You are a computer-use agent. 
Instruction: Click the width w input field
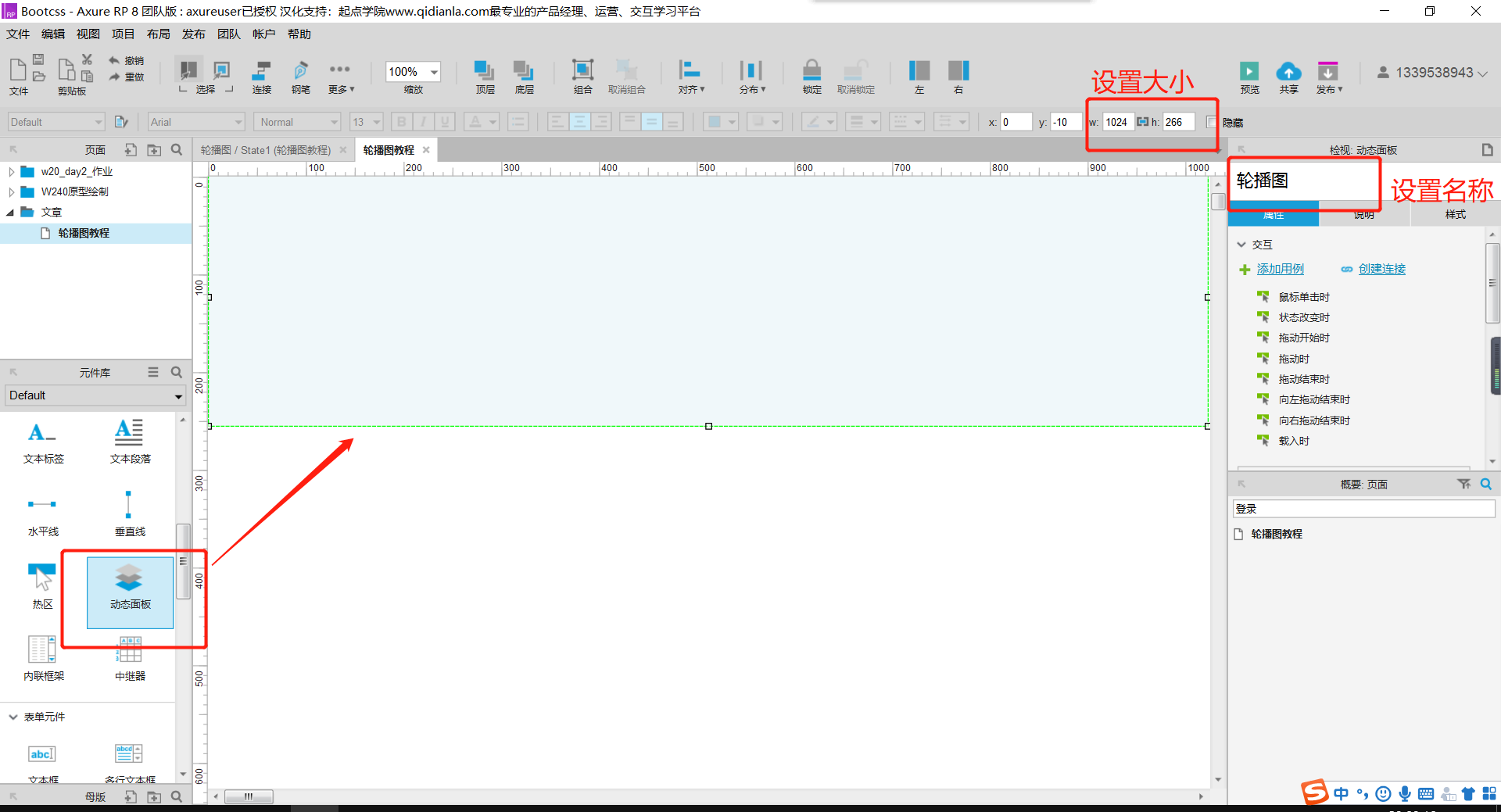pos(1118,122)
